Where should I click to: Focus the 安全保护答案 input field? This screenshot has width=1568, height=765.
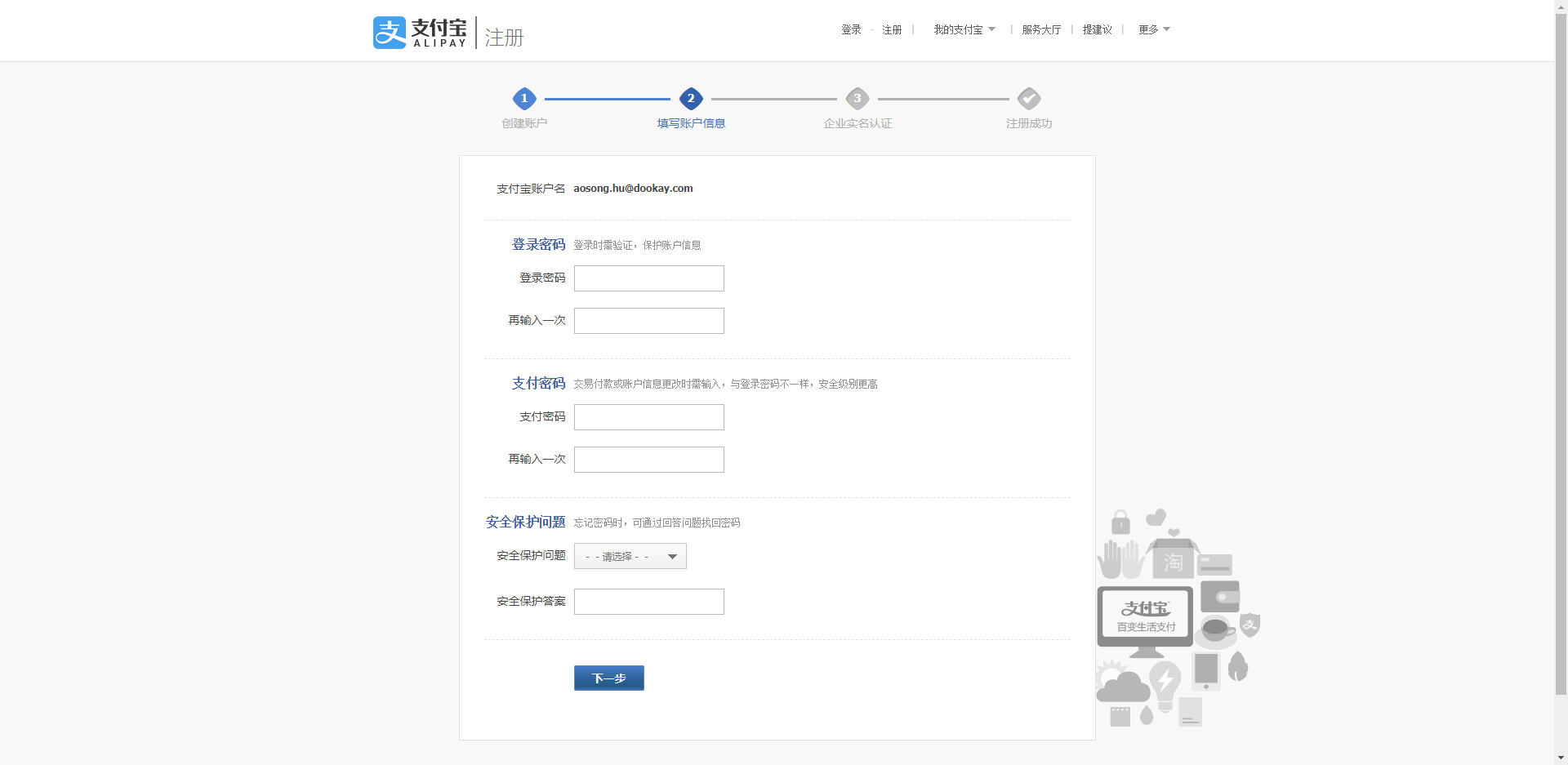[x=649, y=602]
